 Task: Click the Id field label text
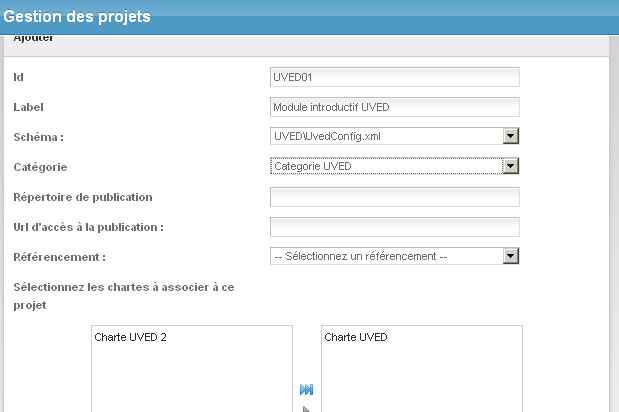(18, 78)
